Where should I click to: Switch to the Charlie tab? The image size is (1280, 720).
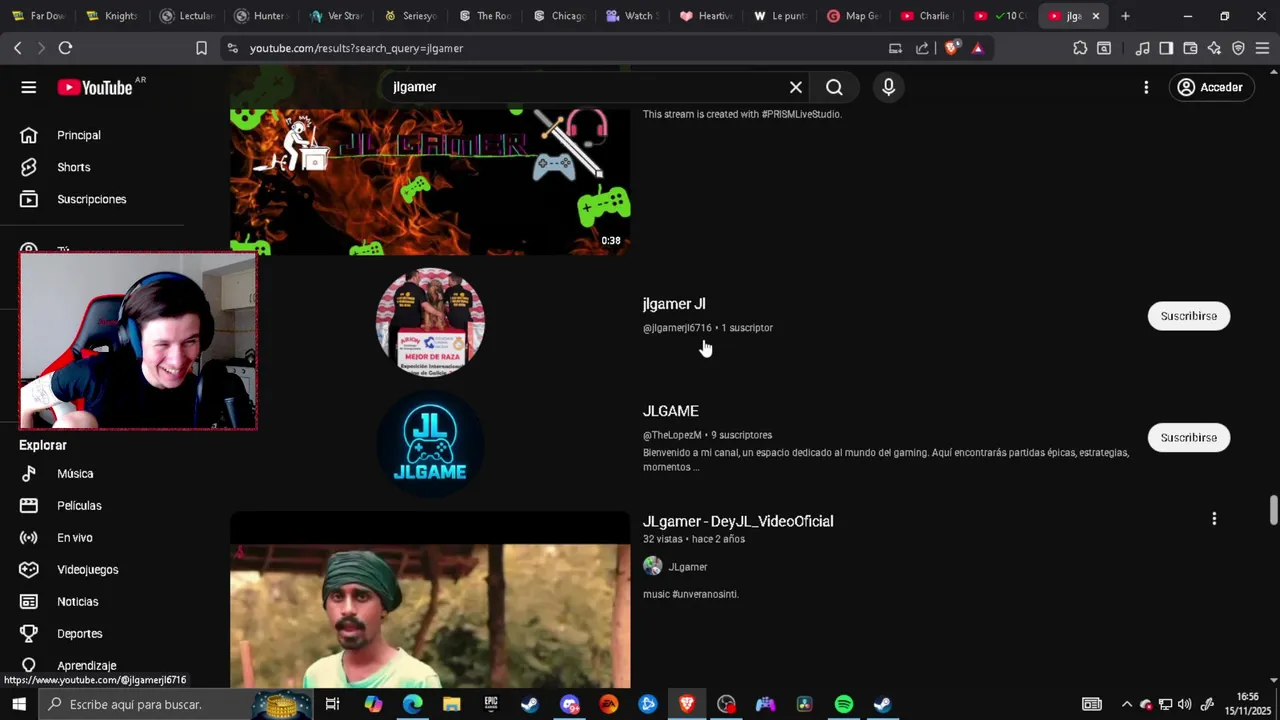point(926,16)
